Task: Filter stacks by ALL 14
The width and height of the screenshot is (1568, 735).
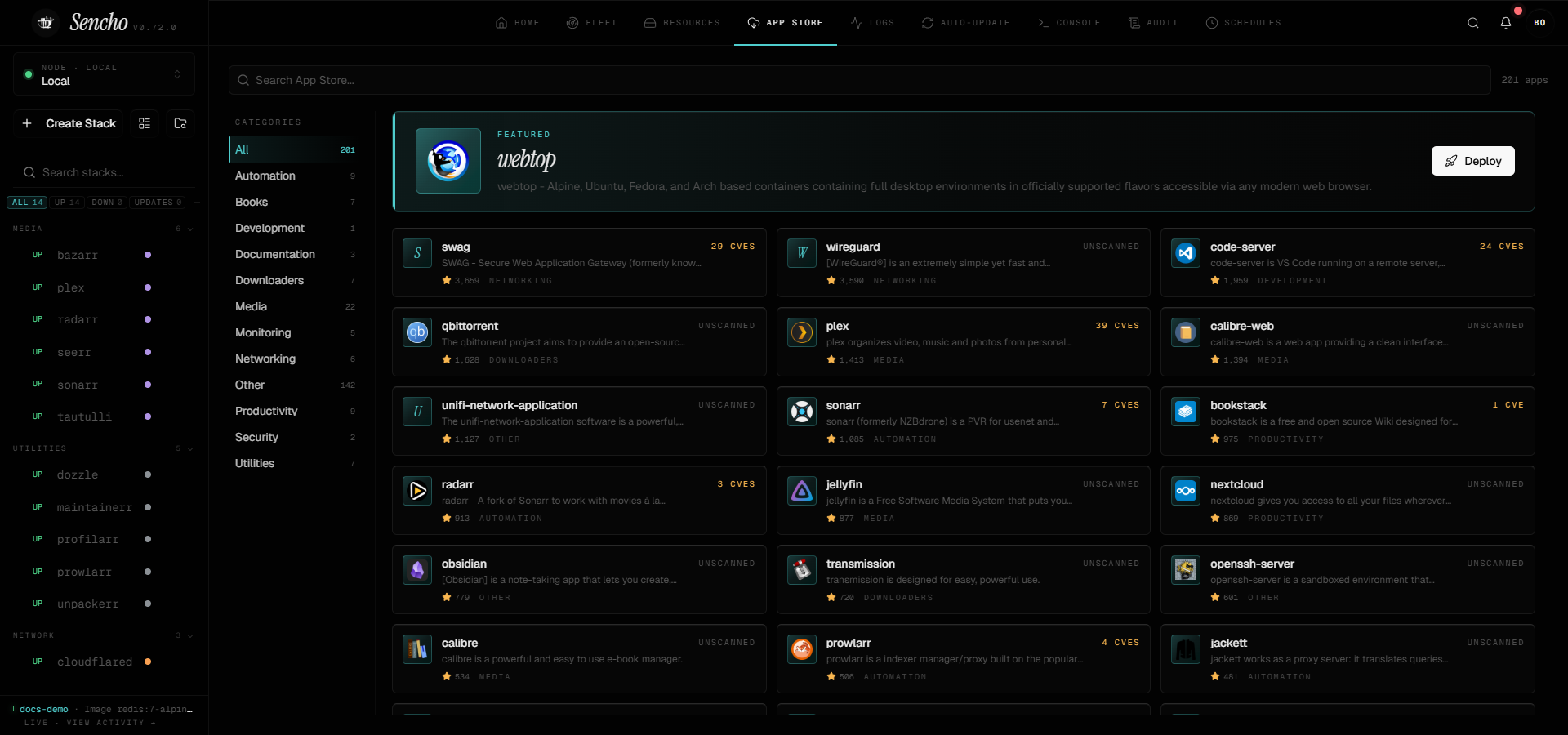Action: point(28,203)
